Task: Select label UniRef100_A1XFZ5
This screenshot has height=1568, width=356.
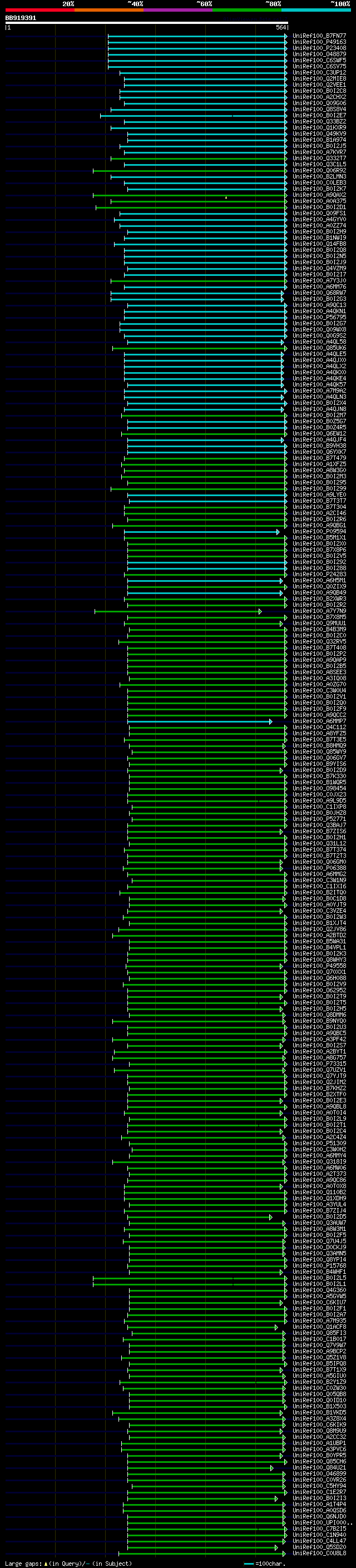Action: (319, 464)
